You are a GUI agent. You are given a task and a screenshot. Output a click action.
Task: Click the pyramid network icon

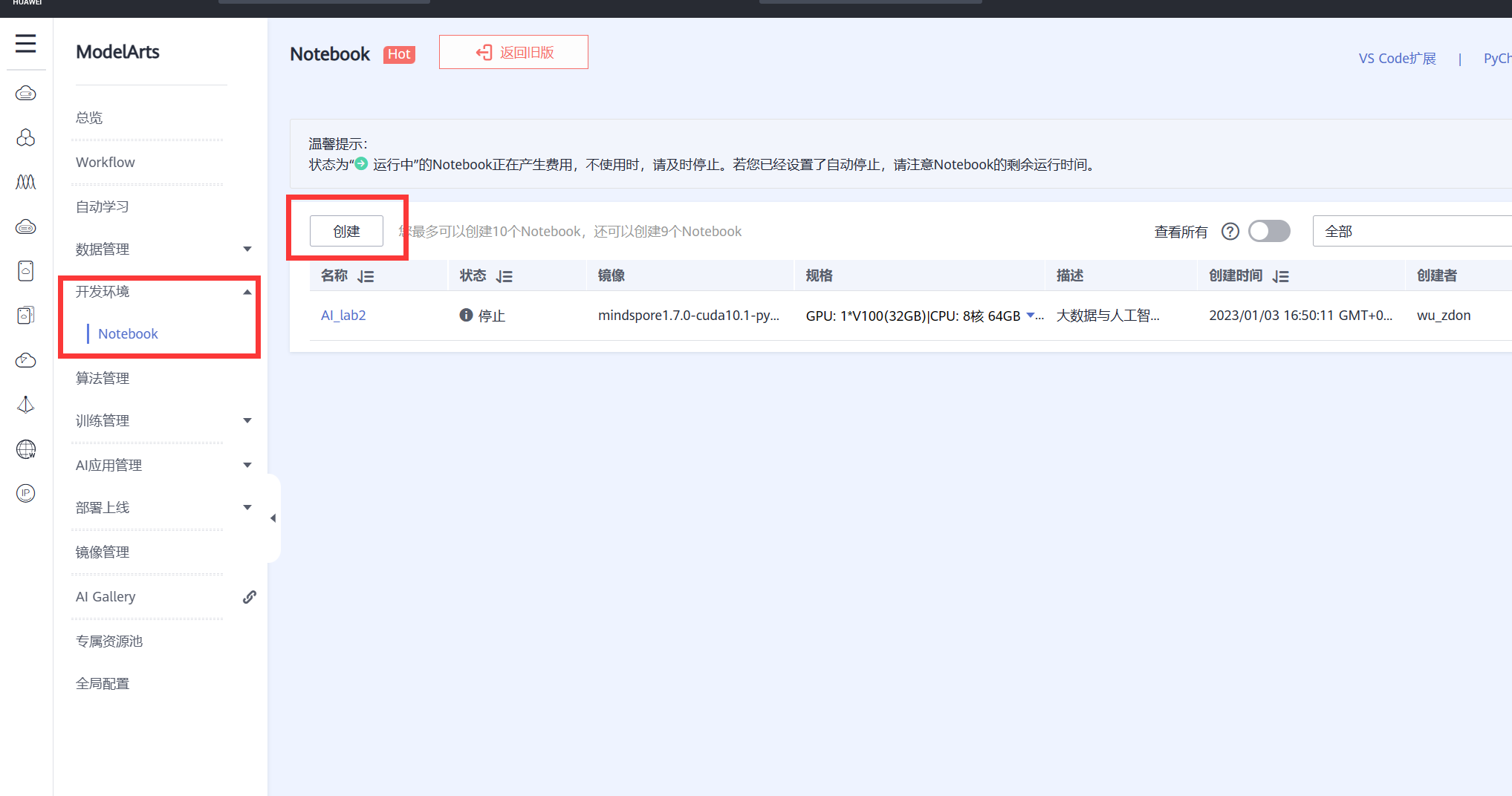[26, 405]
